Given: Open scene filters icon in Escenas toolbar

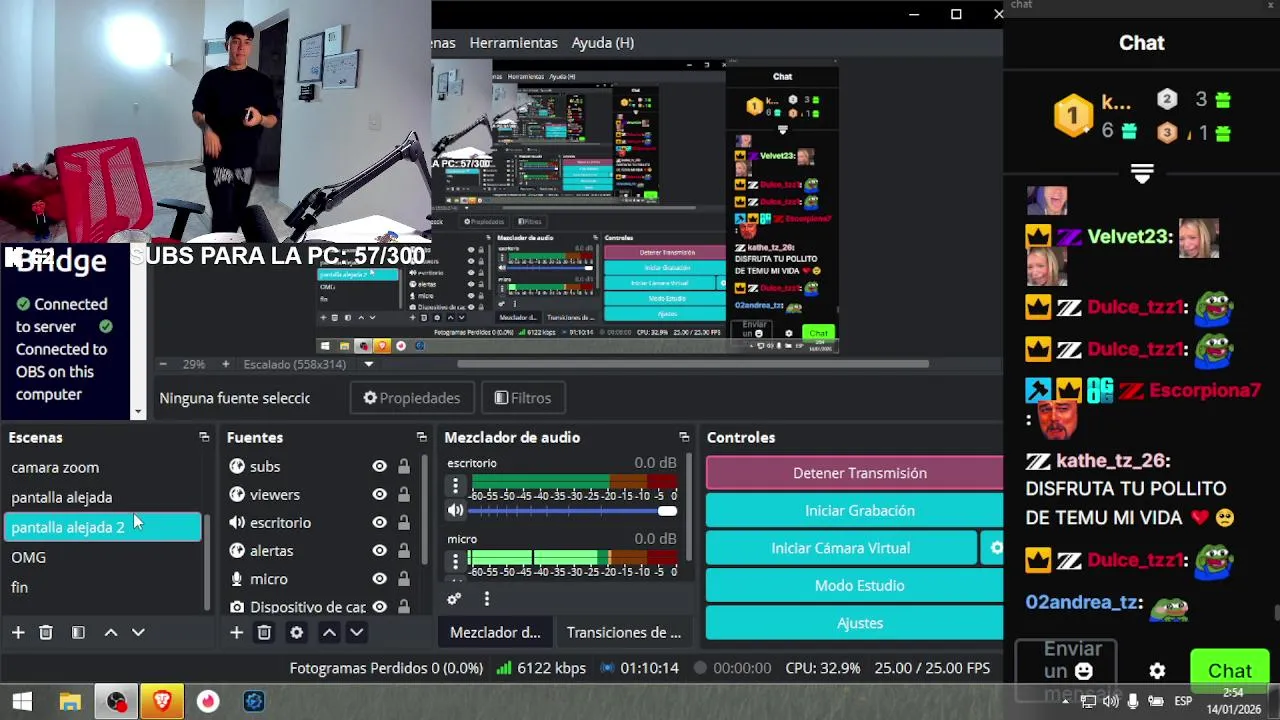Looking at the screenshot, I should (78, 632).
